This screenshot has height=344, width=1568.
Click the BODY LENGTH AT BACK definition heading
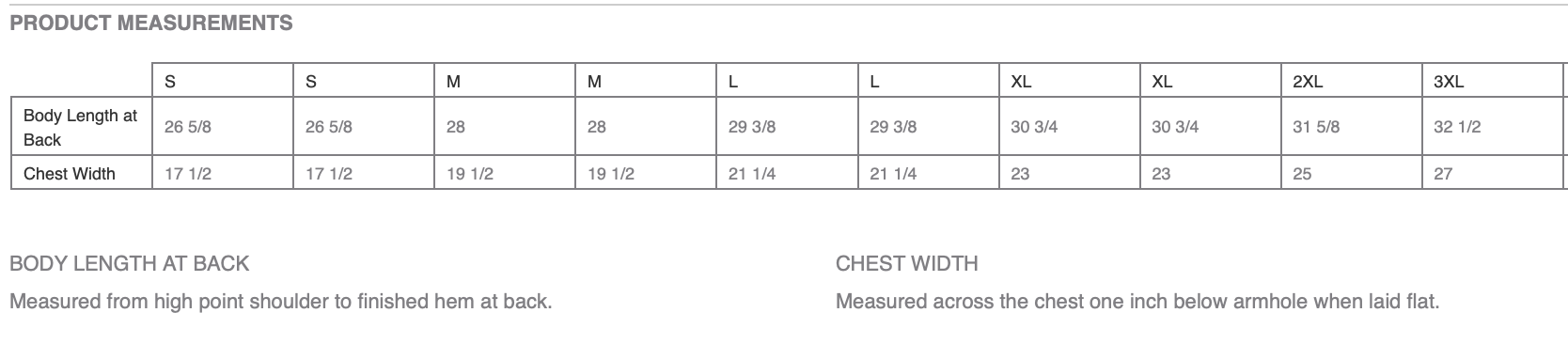click(x=130, y=263)
